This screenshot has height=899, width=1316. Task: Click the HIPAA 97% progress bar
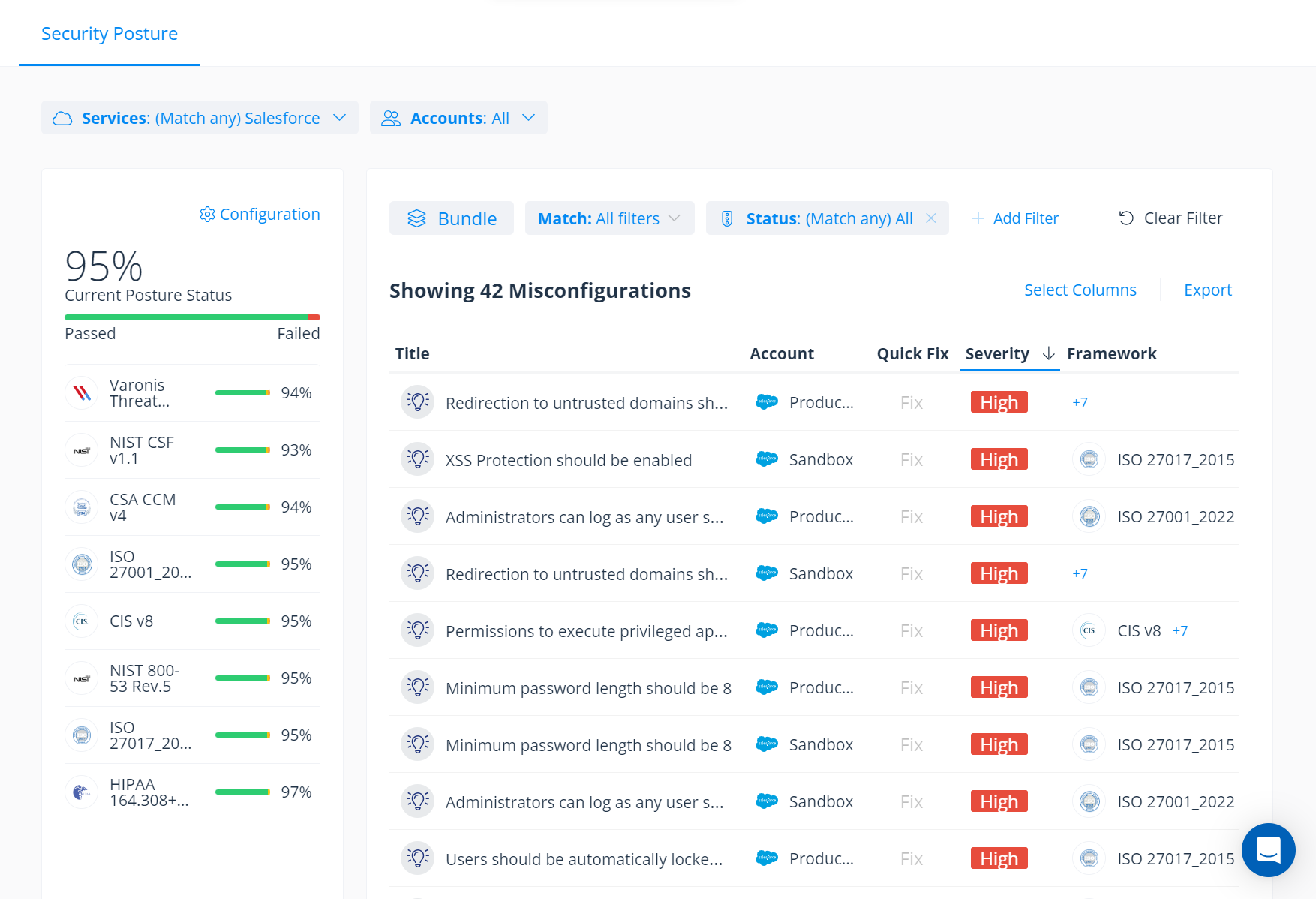[x=242, y=792]
